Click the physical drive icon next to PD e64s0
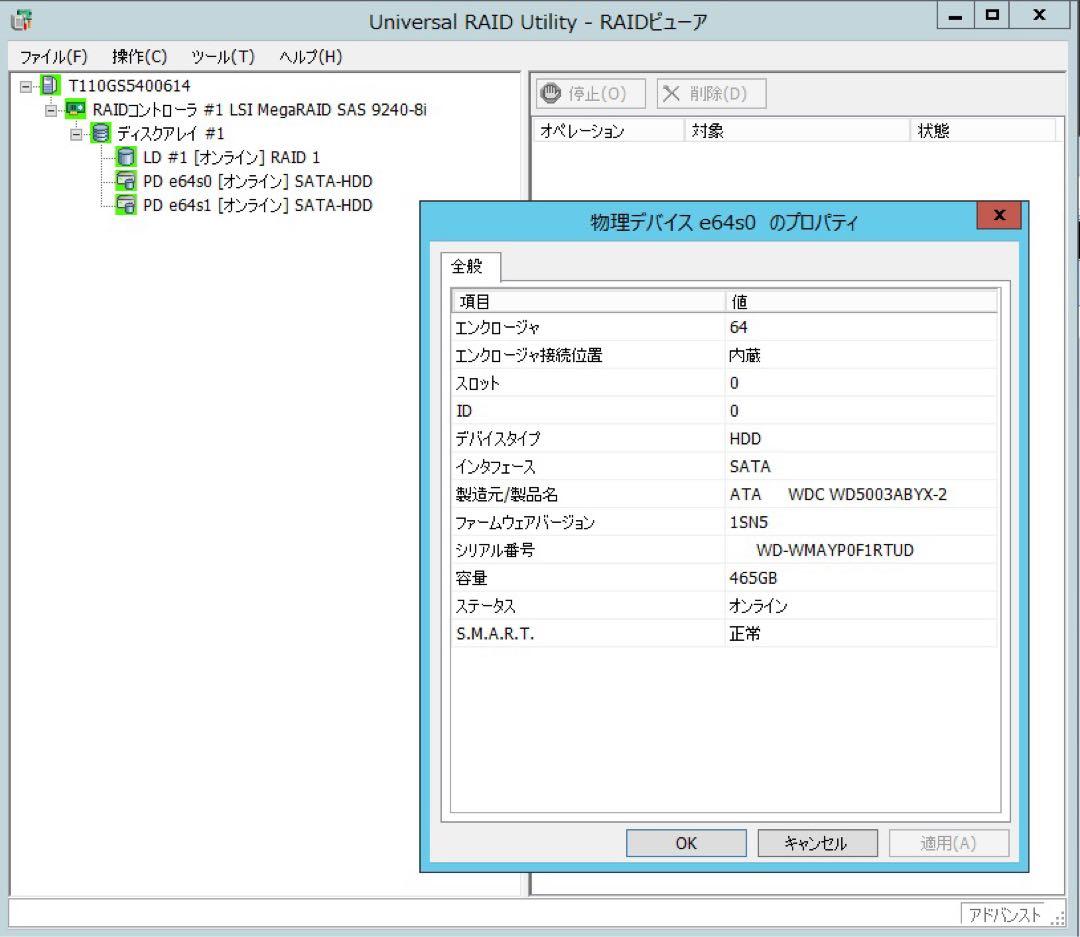1080x937 pixels. pyautogui.click(x=126, y=181)
